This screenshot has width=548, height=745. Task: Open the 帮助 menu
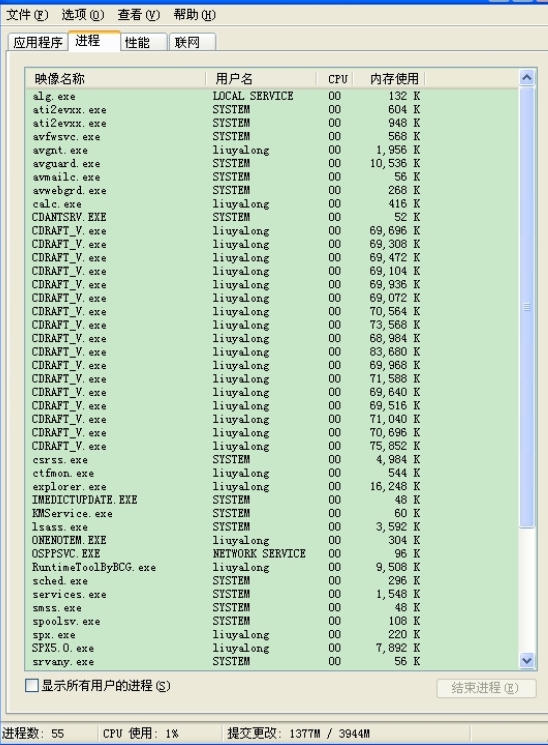click(x=194, y=15)
